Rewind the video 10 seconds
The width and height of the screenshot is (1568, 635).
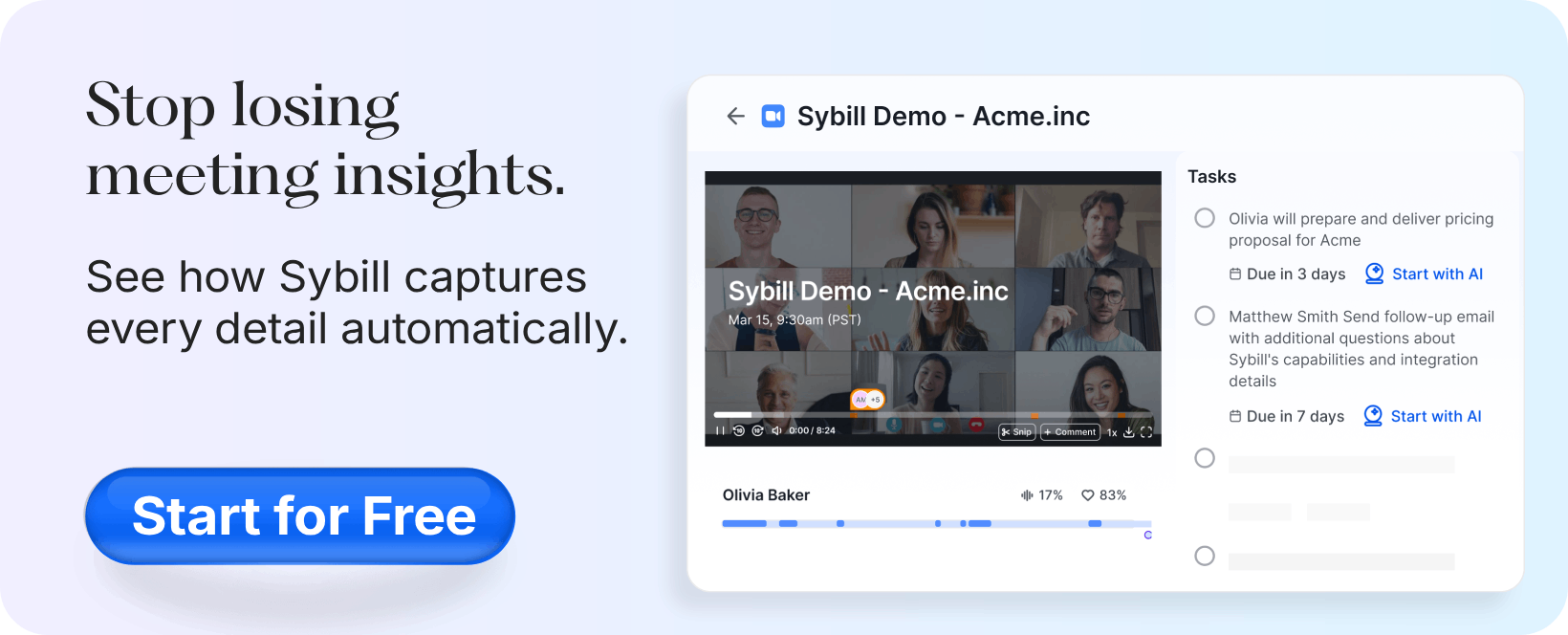[x=739, y=430]
